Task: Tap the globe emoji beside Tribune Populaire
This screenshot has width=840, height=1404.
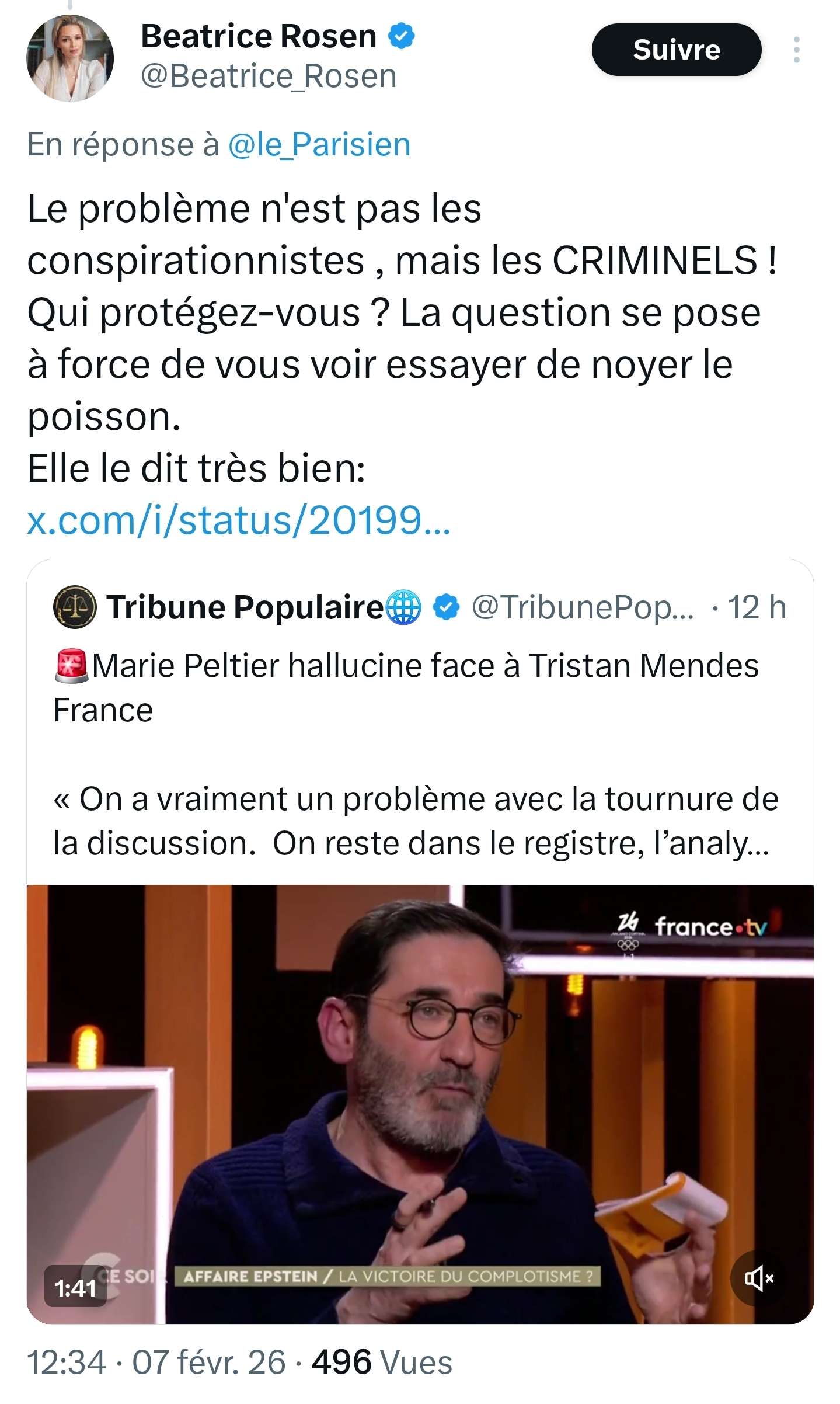Action: click(x=404, y=607)
